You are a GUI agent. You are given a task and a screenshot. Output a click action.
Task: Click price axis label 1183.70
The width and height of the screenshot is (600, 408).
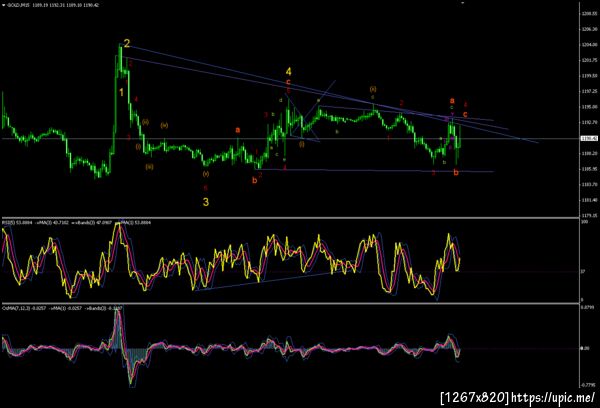[x=590, y=184]
